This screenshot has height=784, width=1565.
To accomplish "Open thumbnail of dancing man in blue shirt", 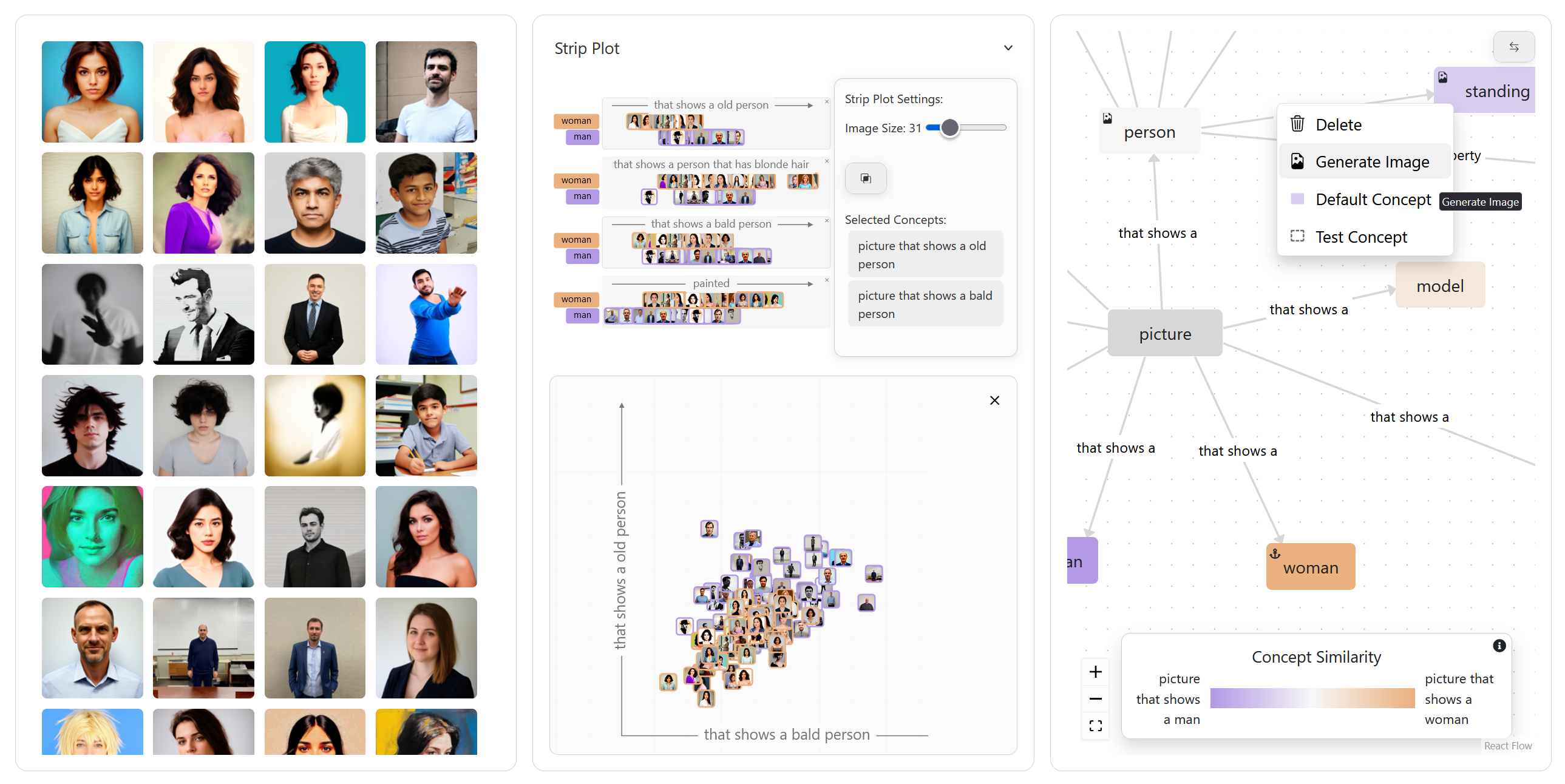I will coord(426,314).
